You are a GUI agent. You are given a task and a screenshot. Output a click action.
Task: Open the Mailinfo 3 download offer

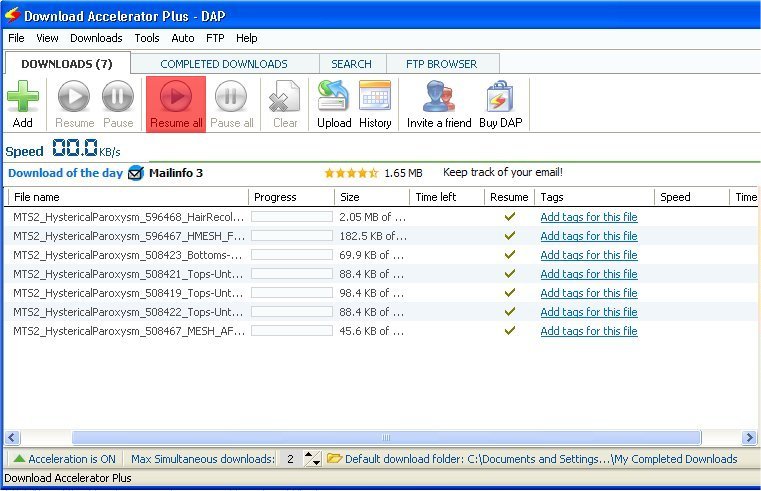176,173
